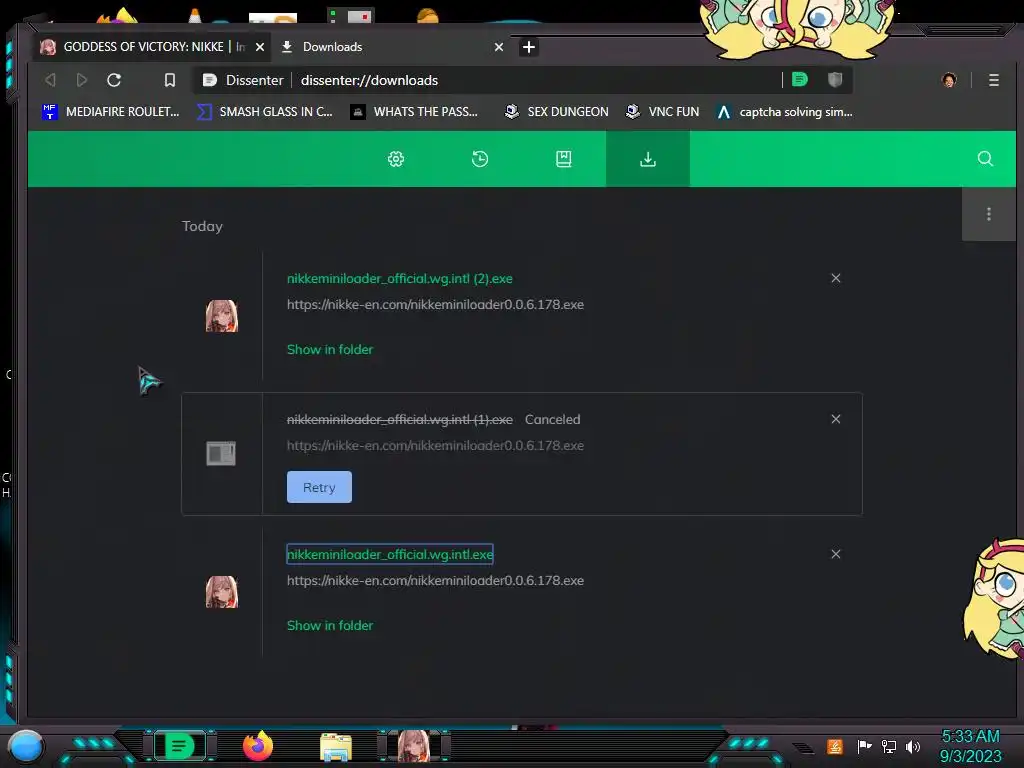Go forward to next page
The image size is (1024, 768).
pyautogui.click(x=82, y=80)
